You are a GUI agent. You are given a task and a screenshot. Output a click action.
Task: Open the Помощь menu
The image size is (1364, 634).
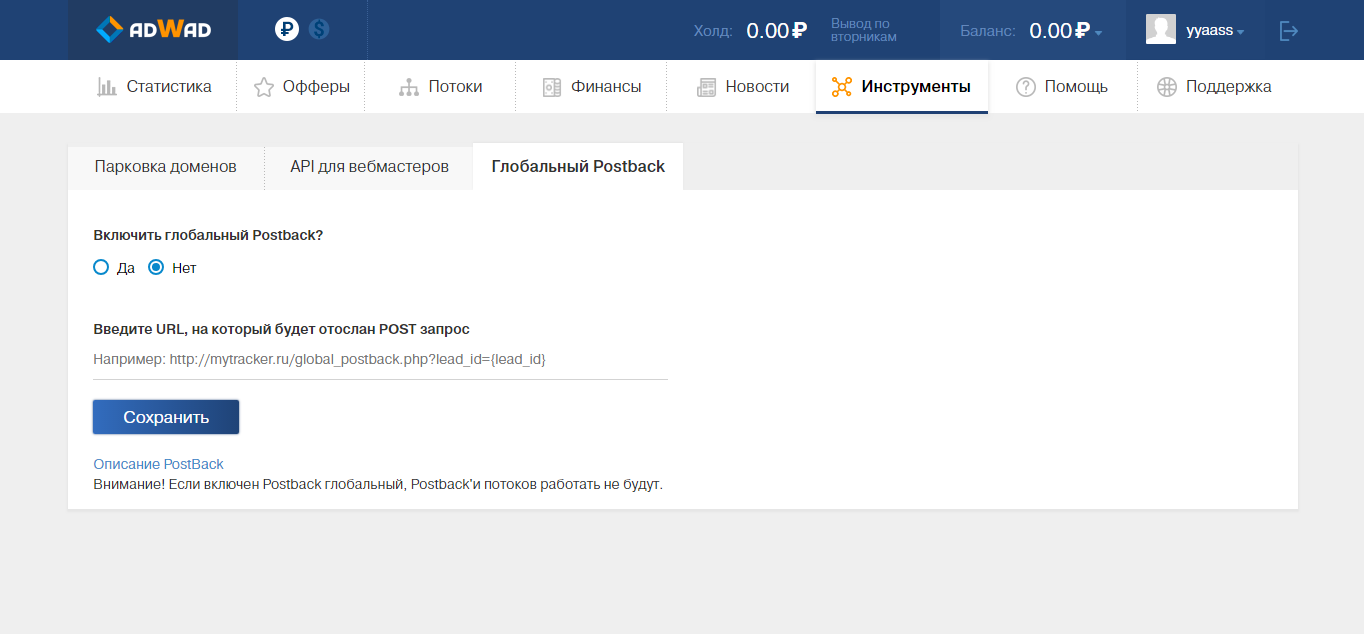tap(1063, 87)
